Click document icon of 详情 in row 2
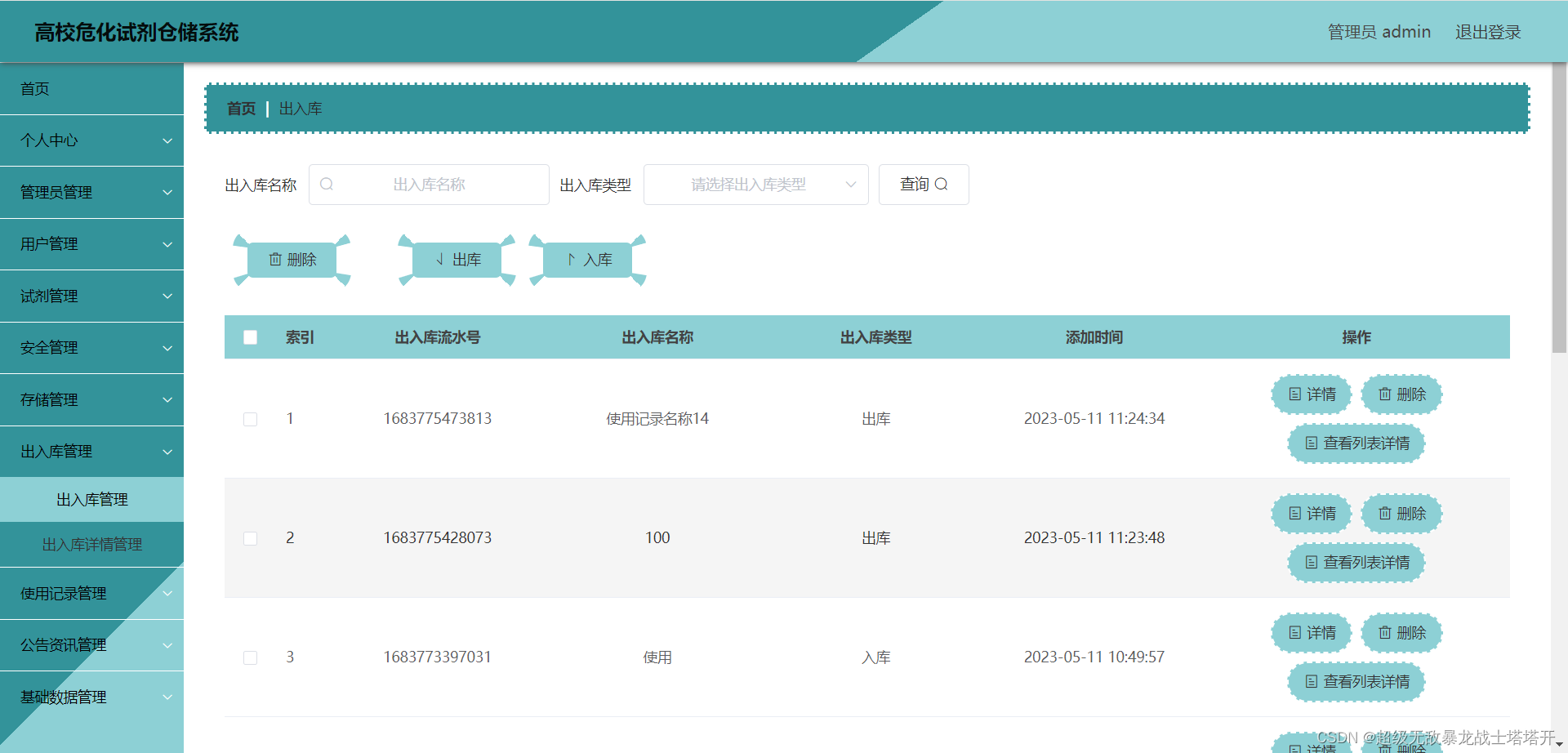 pos(1294,514)
